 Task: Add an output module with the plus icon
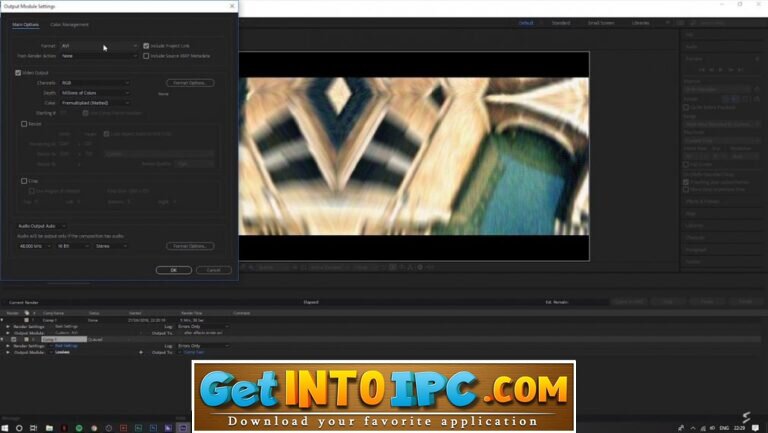[141, 352]
